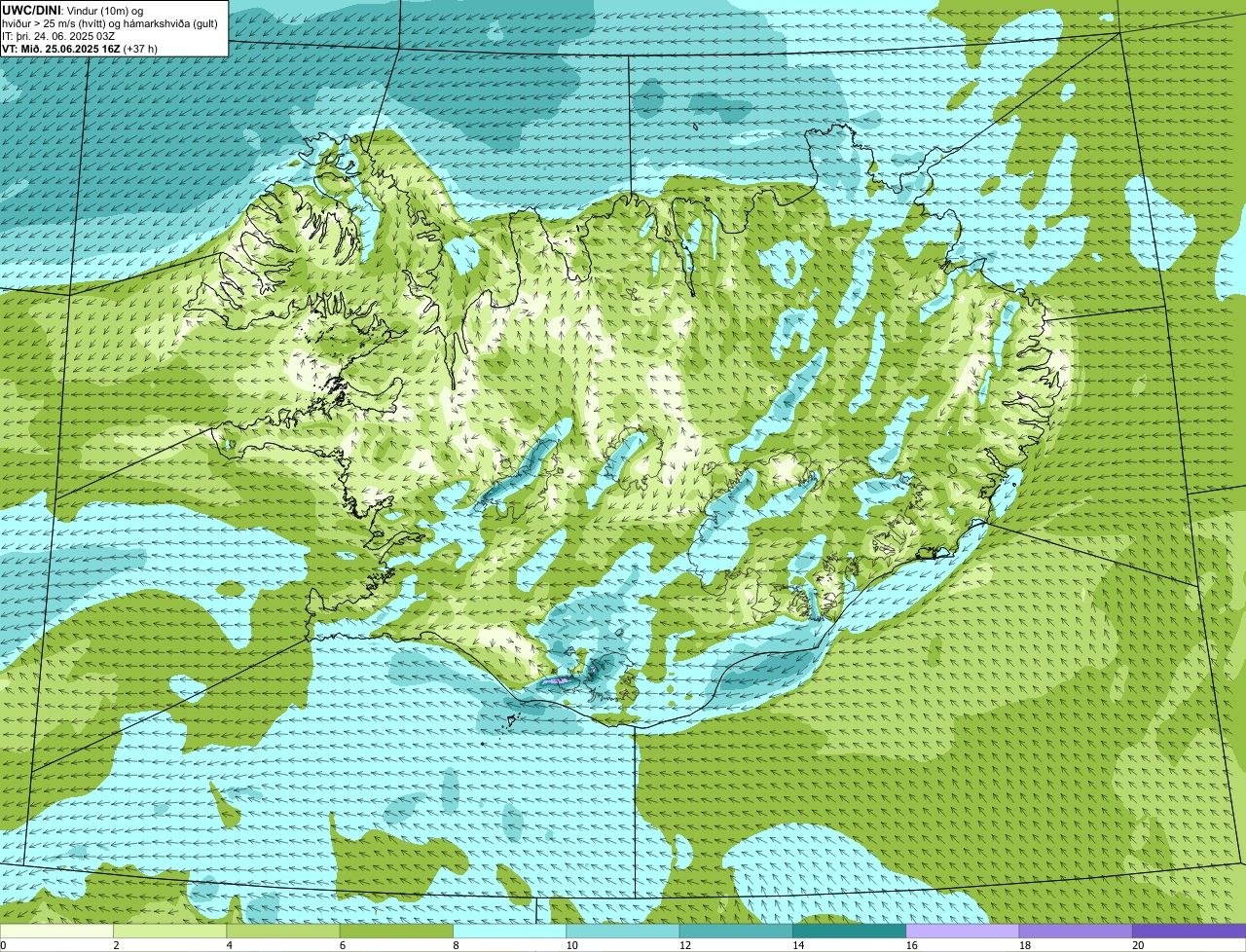This screenshot has height=952, width=1246.
Task: Click the 18–20 m/s purple legend swatch
Action: (x=1075, y=932)
